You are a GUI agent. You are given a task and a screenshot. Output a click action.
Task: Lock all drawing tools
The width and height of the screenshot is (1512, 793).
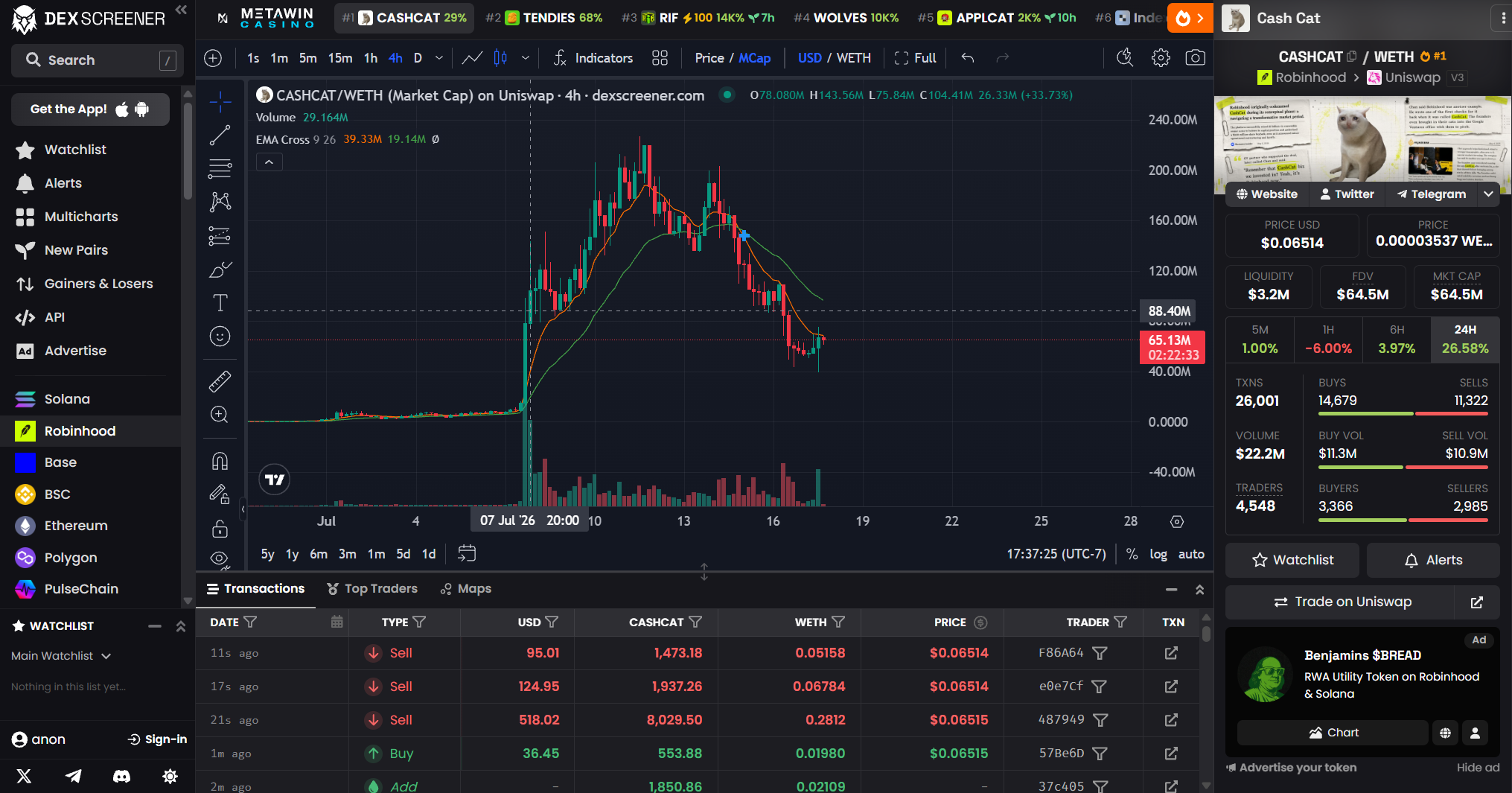tap(220, 529)
